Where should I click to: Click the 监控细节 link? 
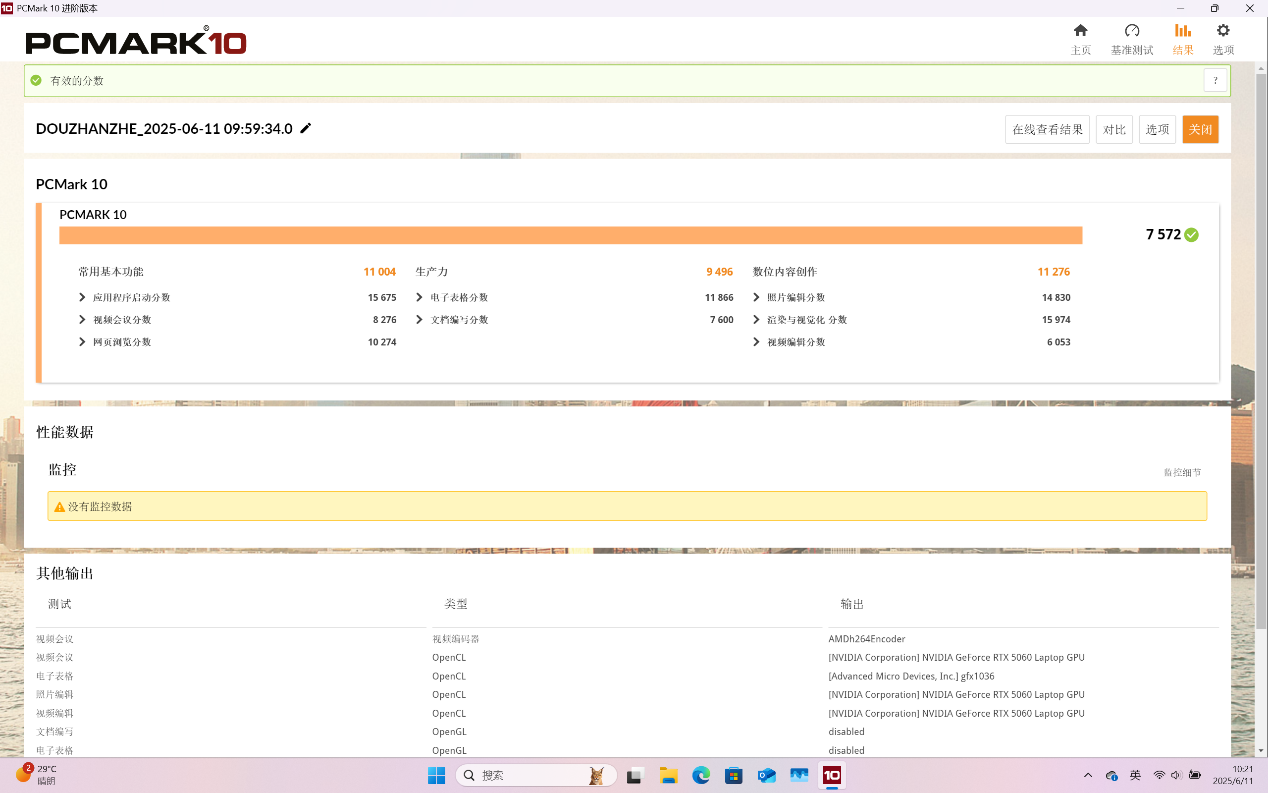point(1182,472)
